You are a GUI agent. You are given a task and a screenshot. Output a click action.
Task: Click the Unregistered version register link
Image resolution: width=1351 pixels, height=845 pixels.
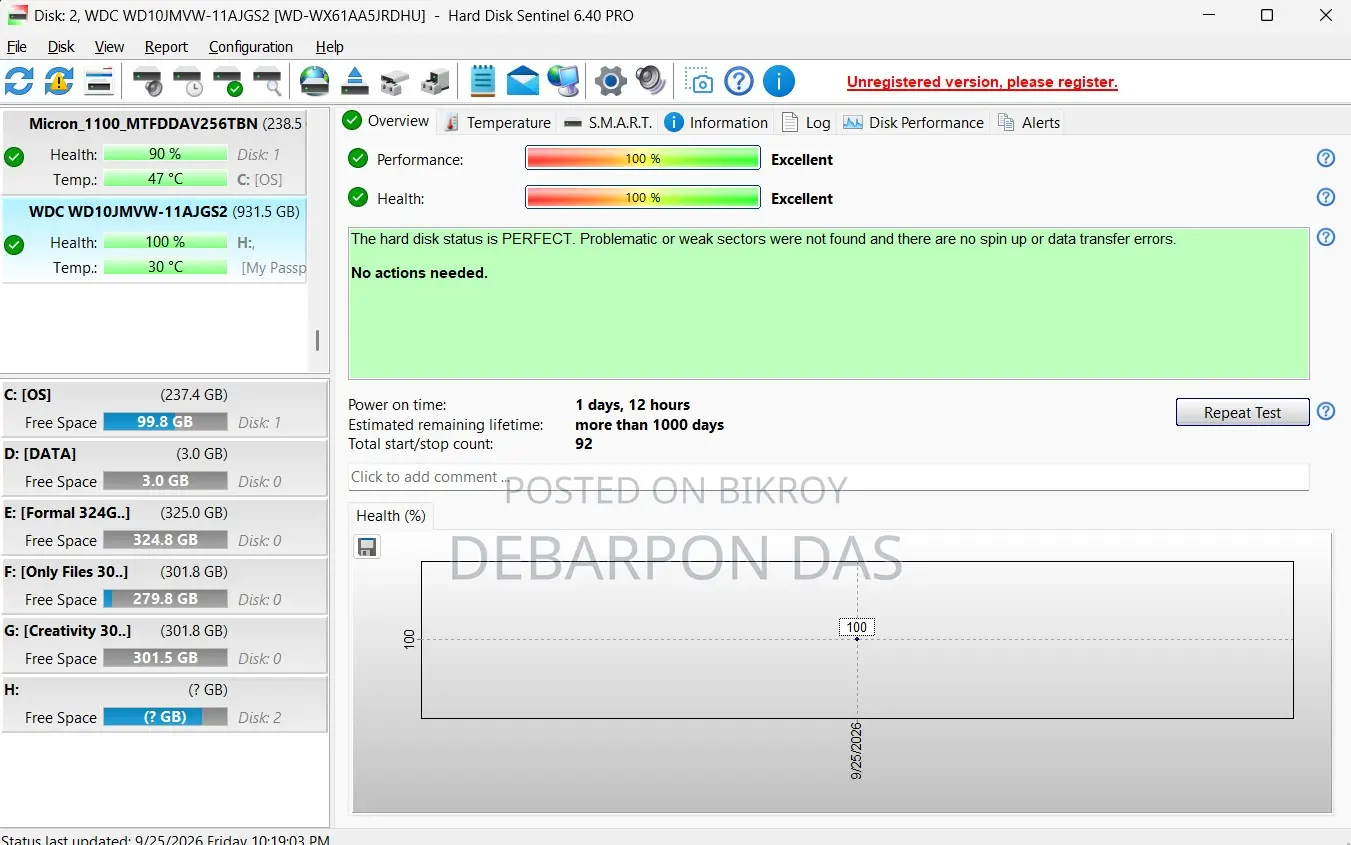(982, 82)
